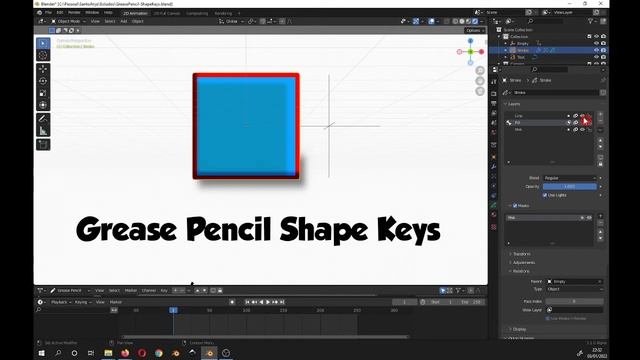
Task: Open the Playback popover
Action: click(x=61, y=302)
